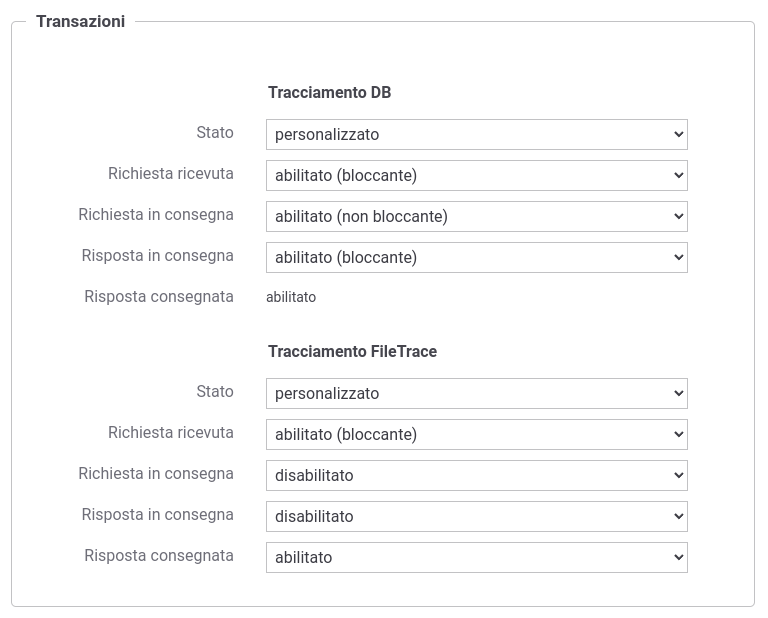Image resolution: width=768 pixels, height=618 pixels.
Task: Expand DB Richiesta in consegna 'abilitato (non bloccante)' dropdown
Action: (x=477, y=216)
